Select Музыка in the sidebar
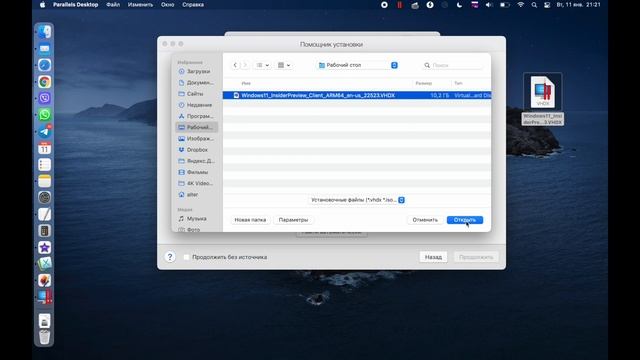The image size is (640, 360). click(198, 219)
